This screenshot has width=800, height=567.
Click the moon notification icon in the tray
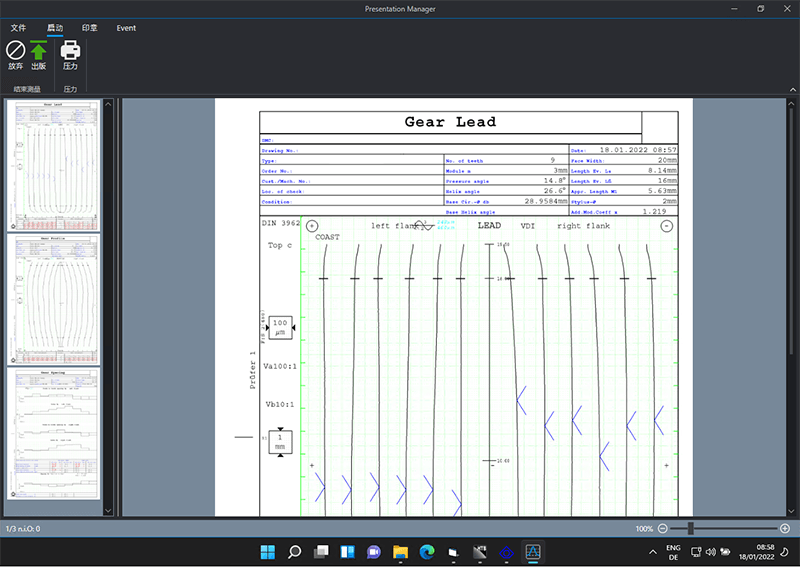(x=785, y=552)
